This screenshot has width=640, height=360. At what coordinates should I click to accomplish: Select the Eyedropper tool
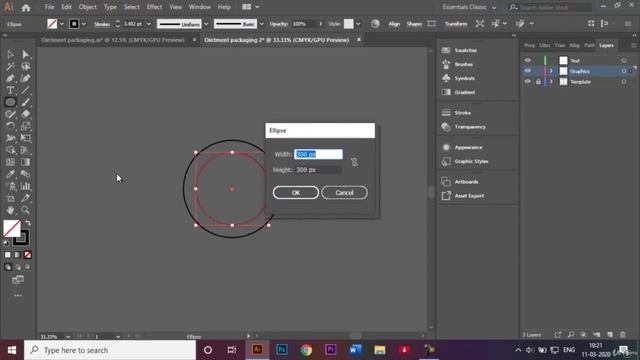click(10, 174)
